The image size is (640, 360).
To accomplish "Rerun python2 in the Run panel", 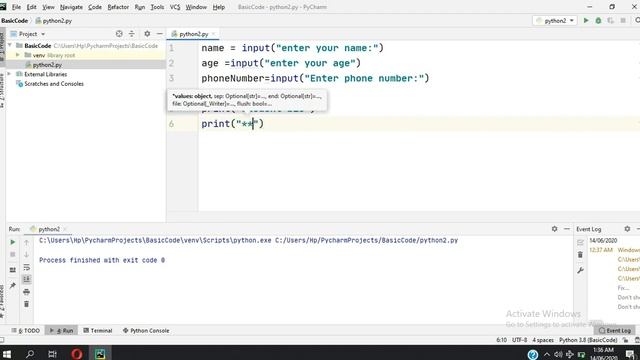I will [13, 242].
